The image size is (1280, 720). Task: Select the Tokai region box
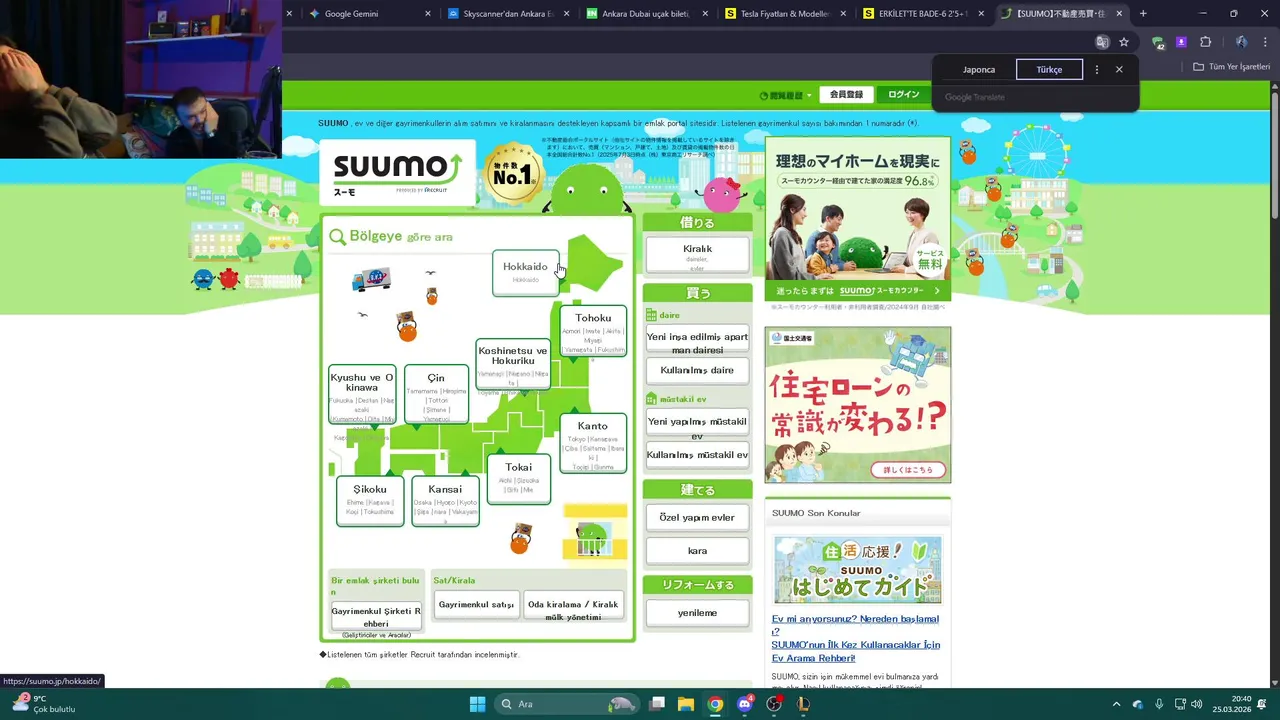pyautogui.click(x=519, y=479)
